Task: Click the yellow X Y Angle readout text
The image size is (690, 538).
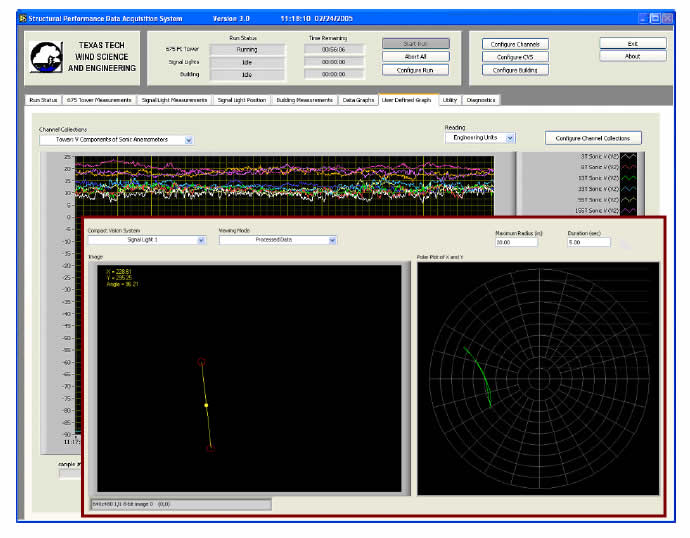Action: tap(122, 278)
